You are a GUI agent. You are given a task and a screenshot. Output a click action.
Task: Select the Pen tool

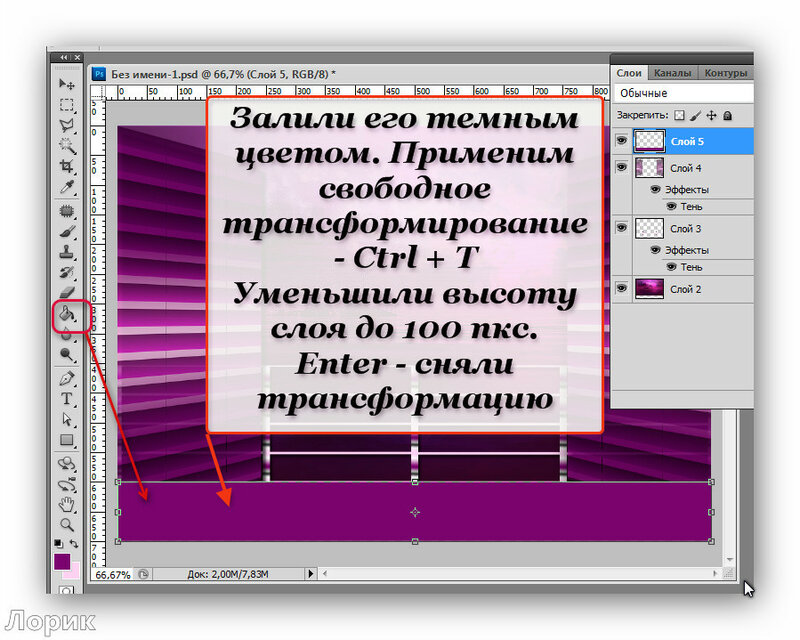(x=67, y=379)
